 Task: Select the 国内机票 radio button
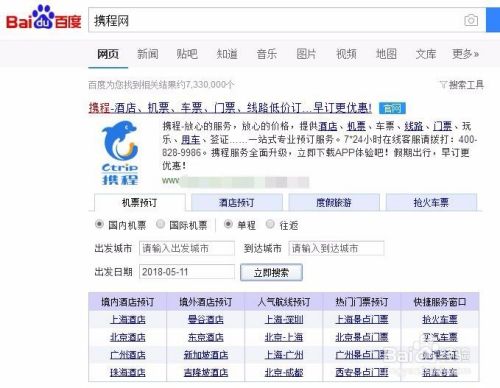tap(99, 224)
